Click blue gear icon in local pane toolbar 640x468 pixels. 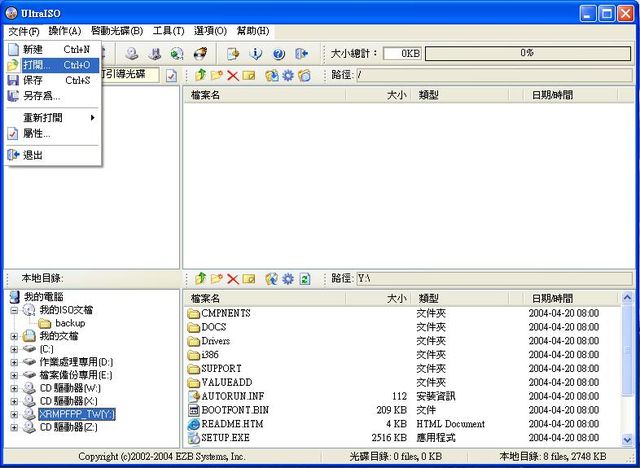[288, 279]
